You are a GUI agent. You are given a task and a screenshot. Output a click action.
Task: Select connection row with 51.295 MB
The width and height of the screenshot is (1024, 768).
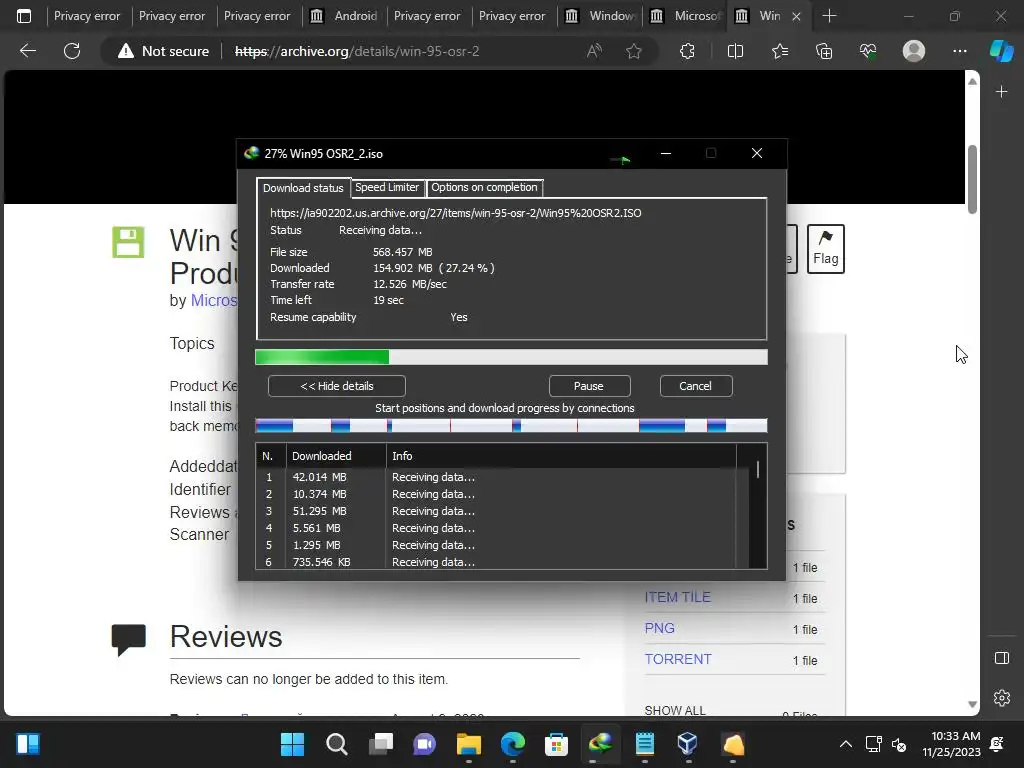(496, 511)
